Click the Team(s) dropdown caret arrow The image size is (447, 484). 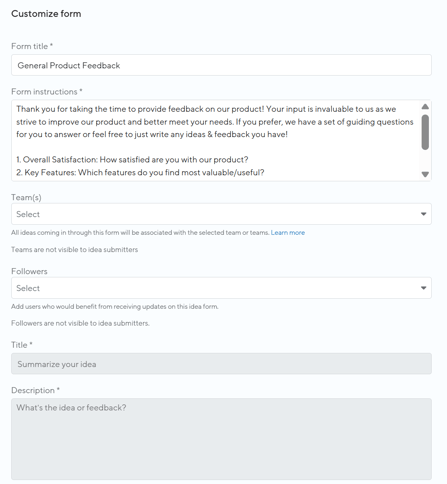(423, 214)
